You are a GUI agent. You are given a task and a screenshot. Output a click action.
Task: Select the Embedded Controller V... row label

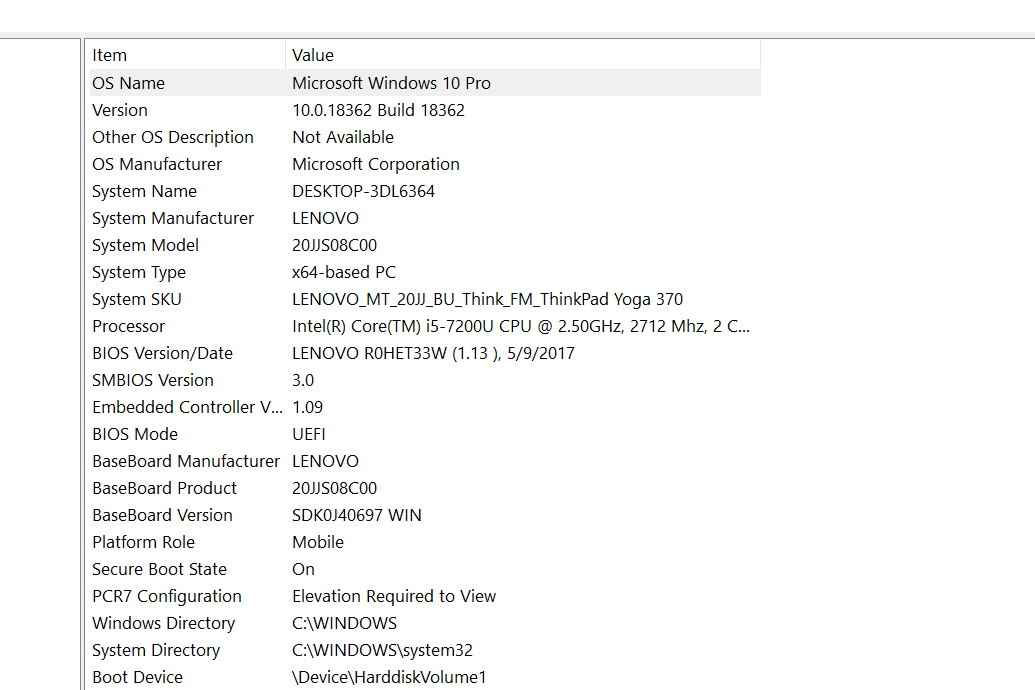[187, 408]
